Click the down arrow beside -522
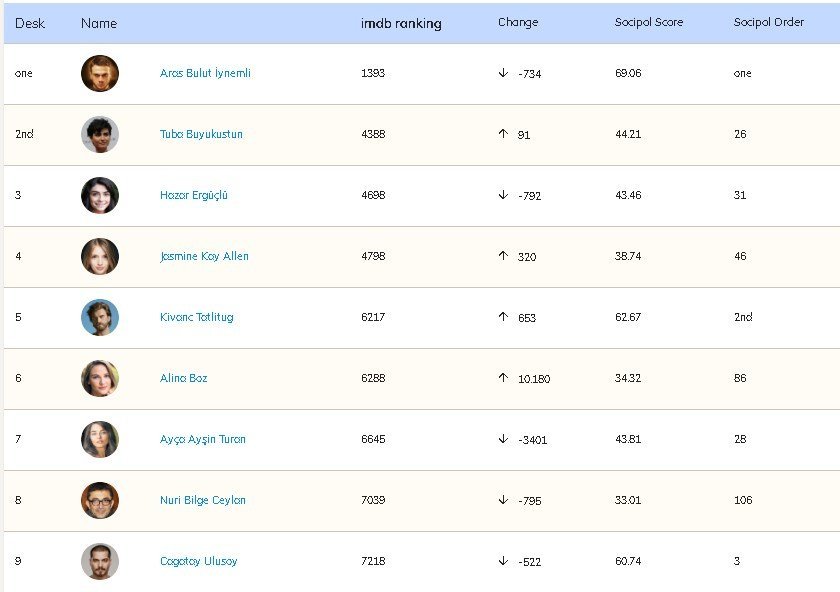The width and height of the screenshot is (840, 592). click(x=503, y=561)
